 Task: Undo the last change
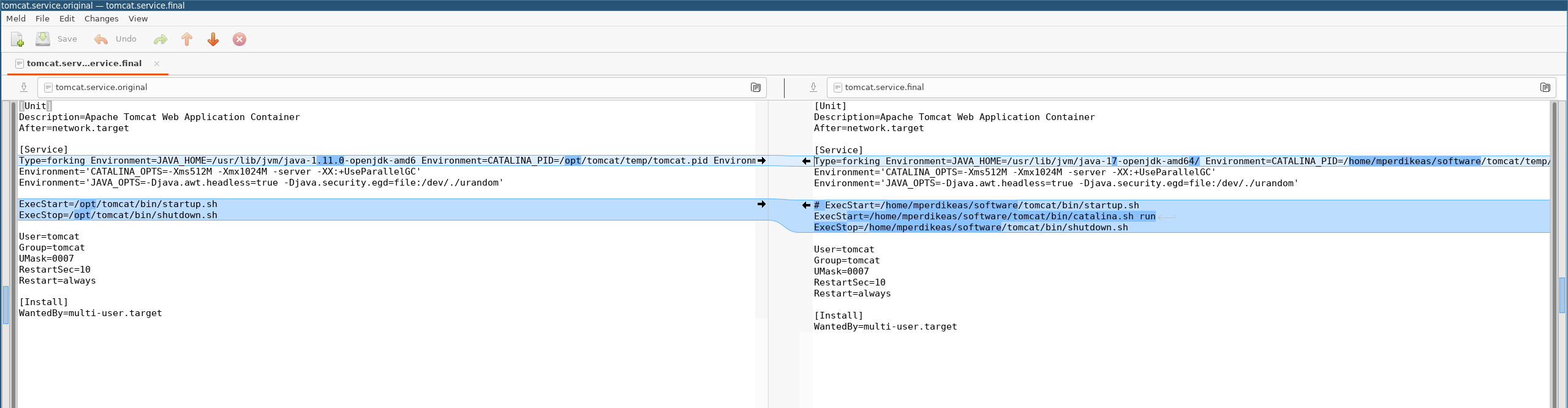pyautogui.click(x=115, y=39)
